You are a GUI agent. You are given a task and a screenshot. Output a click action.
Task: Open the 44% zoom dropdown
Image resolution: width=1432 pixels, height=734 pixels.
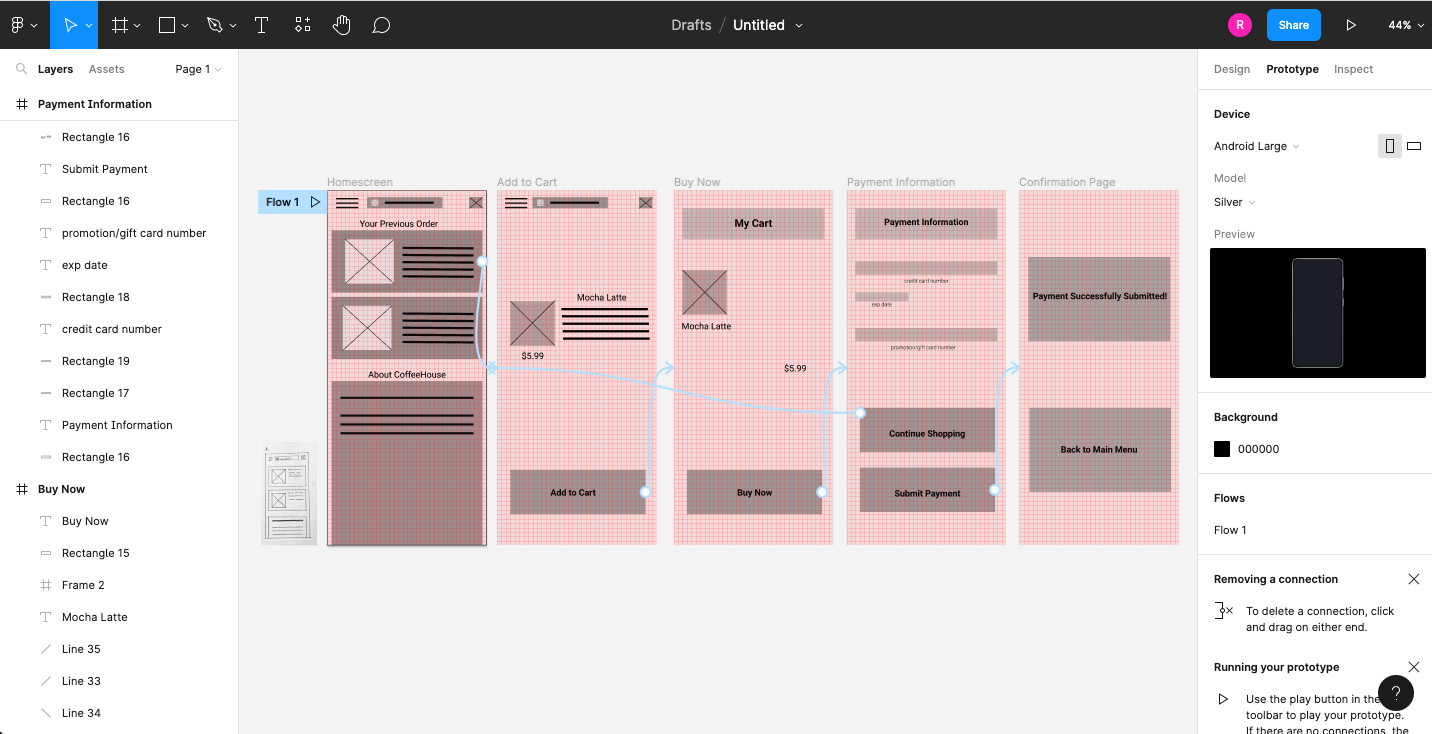1406,25
